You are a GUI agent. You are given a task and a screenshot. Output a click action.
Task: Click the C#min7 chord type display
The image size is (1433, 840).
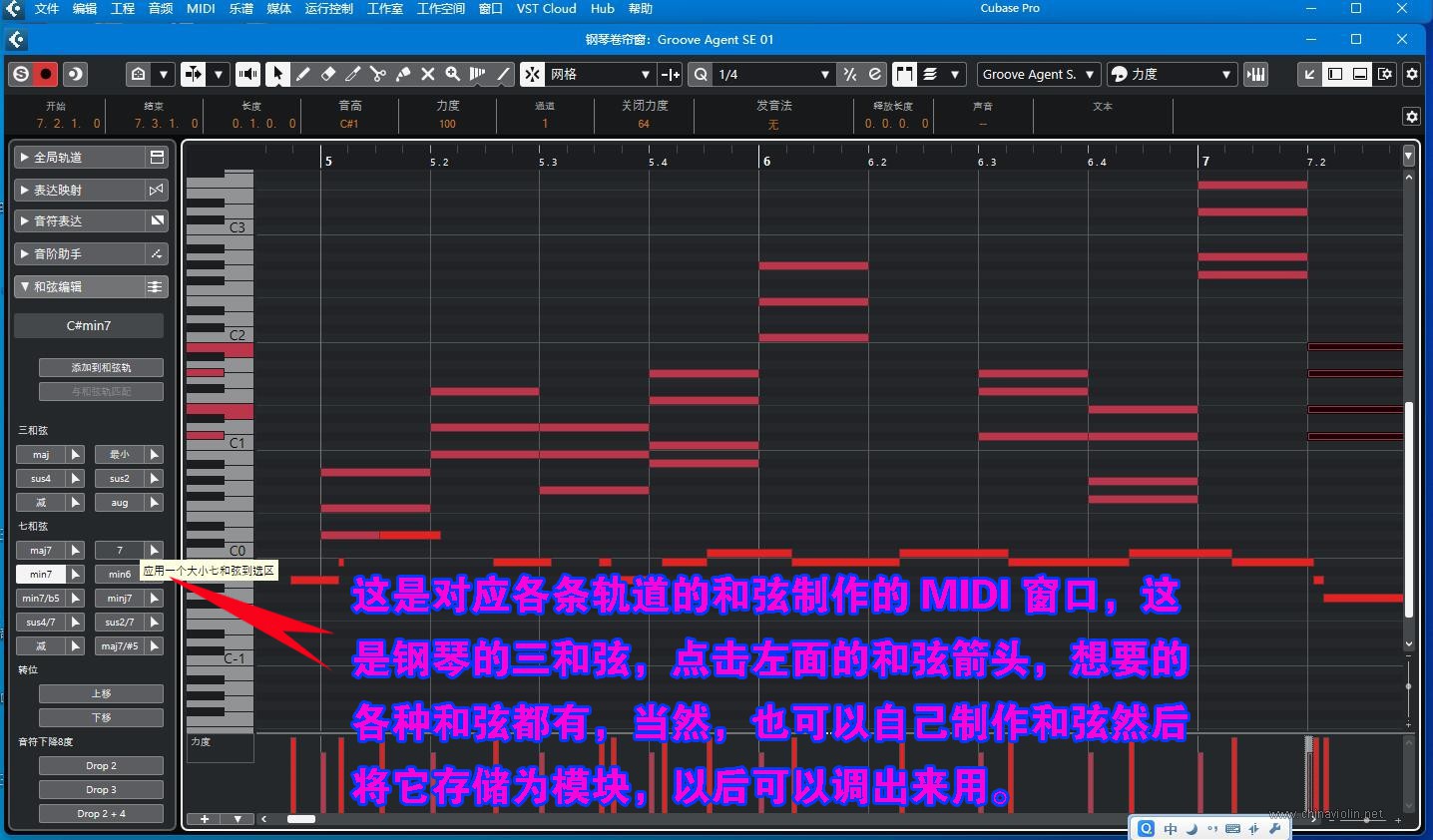coord(89,326)
